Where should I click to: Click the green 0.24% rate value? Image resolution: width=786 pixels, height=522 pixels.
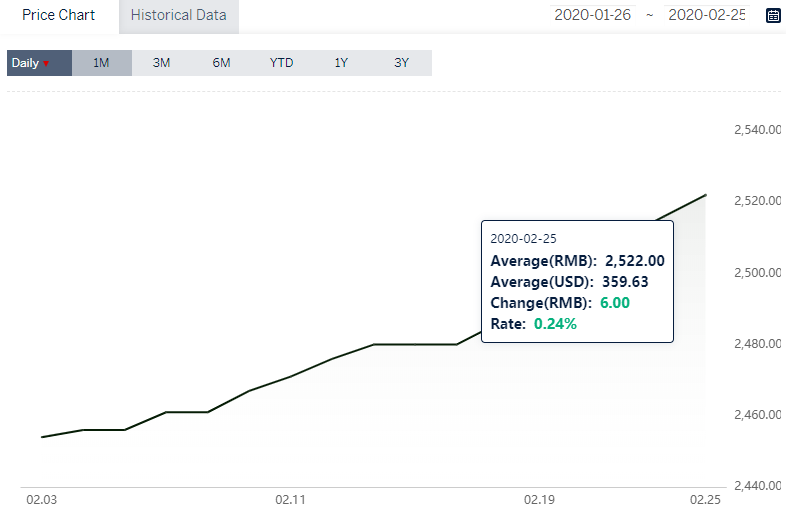point(555,324)
